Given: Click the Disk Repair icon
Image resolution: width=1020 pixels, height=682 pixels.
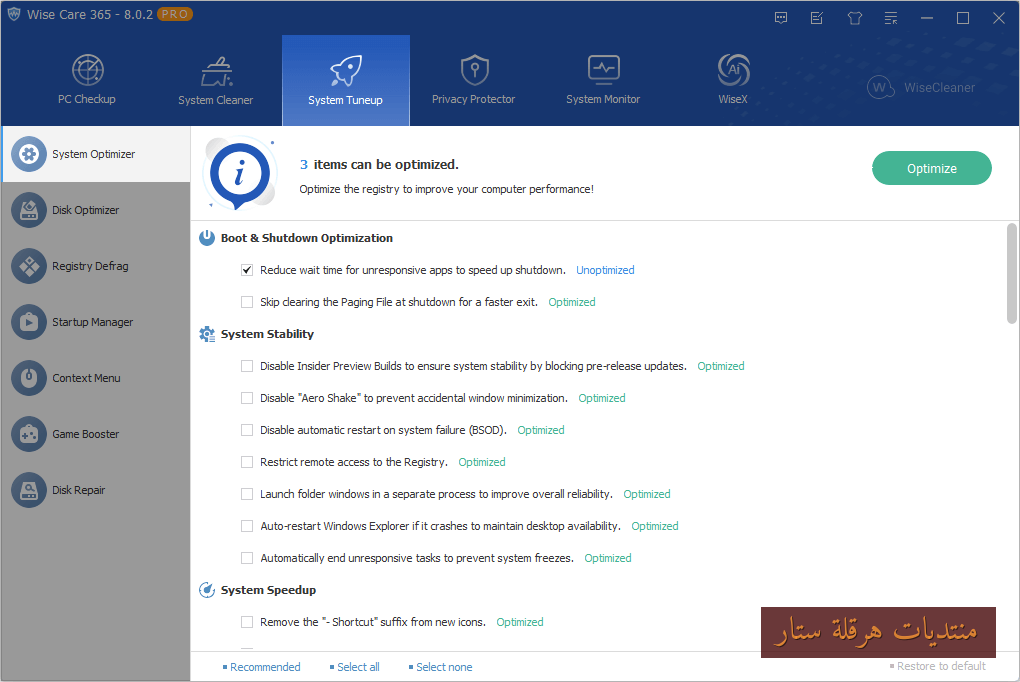Looking at the screenshot, I should pyautogui.click(x=29, y=490).
